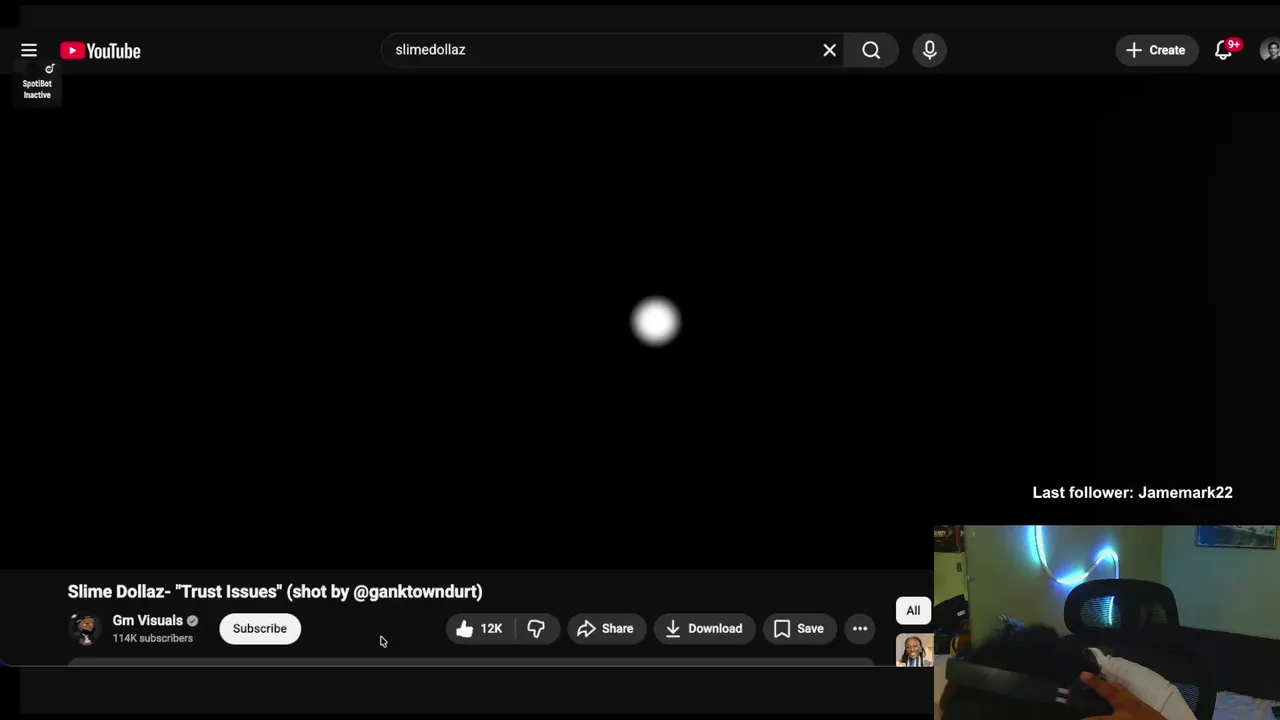Clear the search query with the X

(829, 50)
